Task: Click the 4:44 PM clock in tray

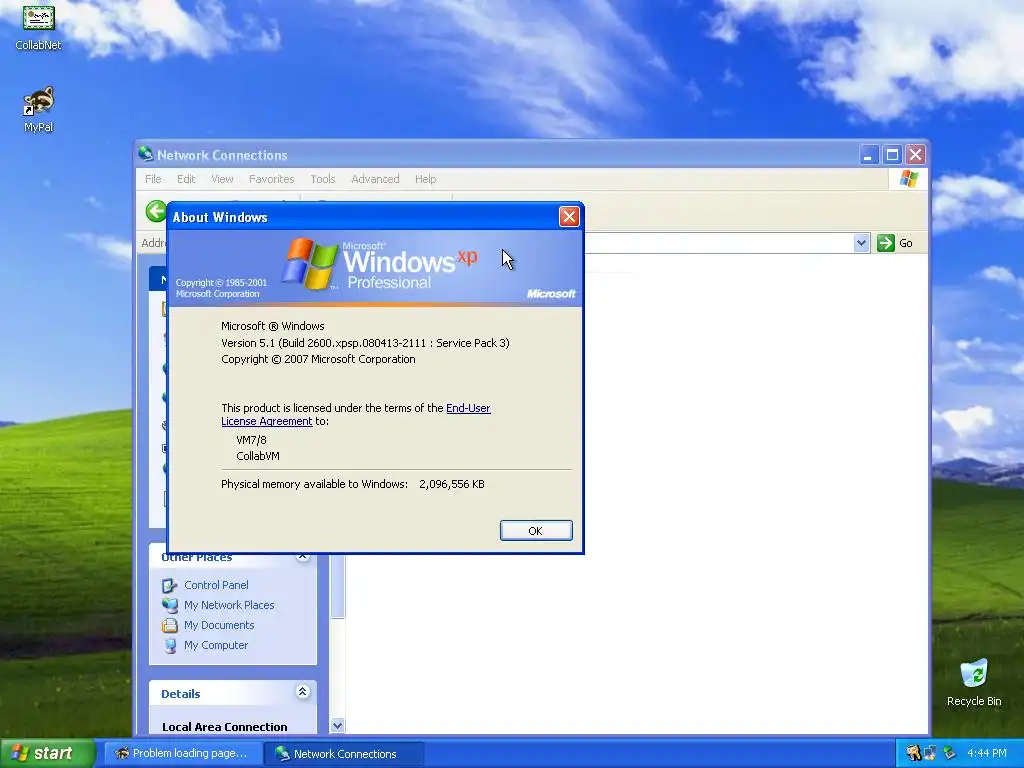Action: coord(987,753)
